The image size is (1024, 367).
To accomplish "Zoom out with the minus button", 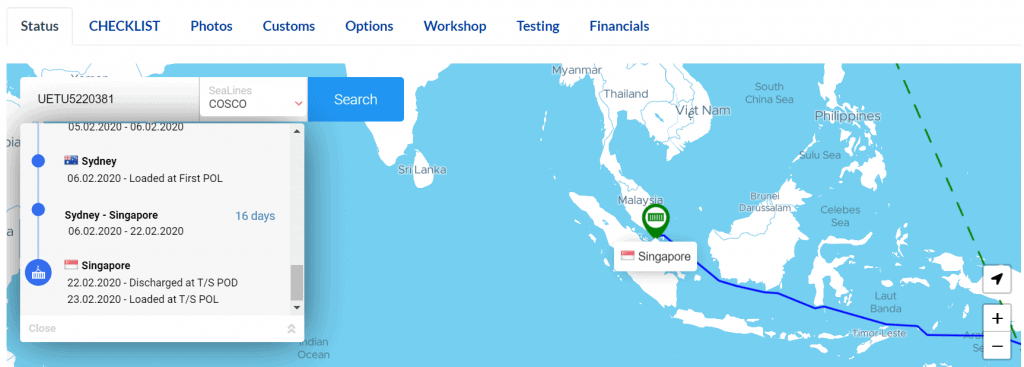I will (997, 345).
